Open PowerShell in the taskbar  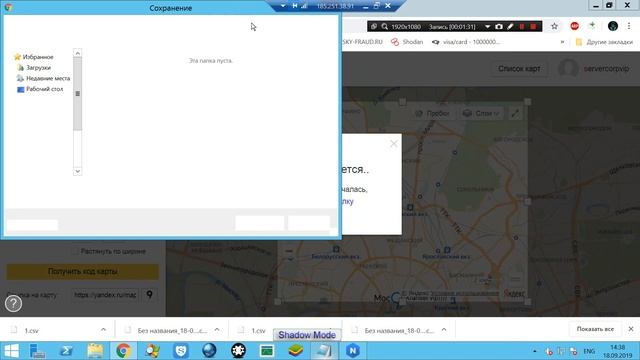66,351
